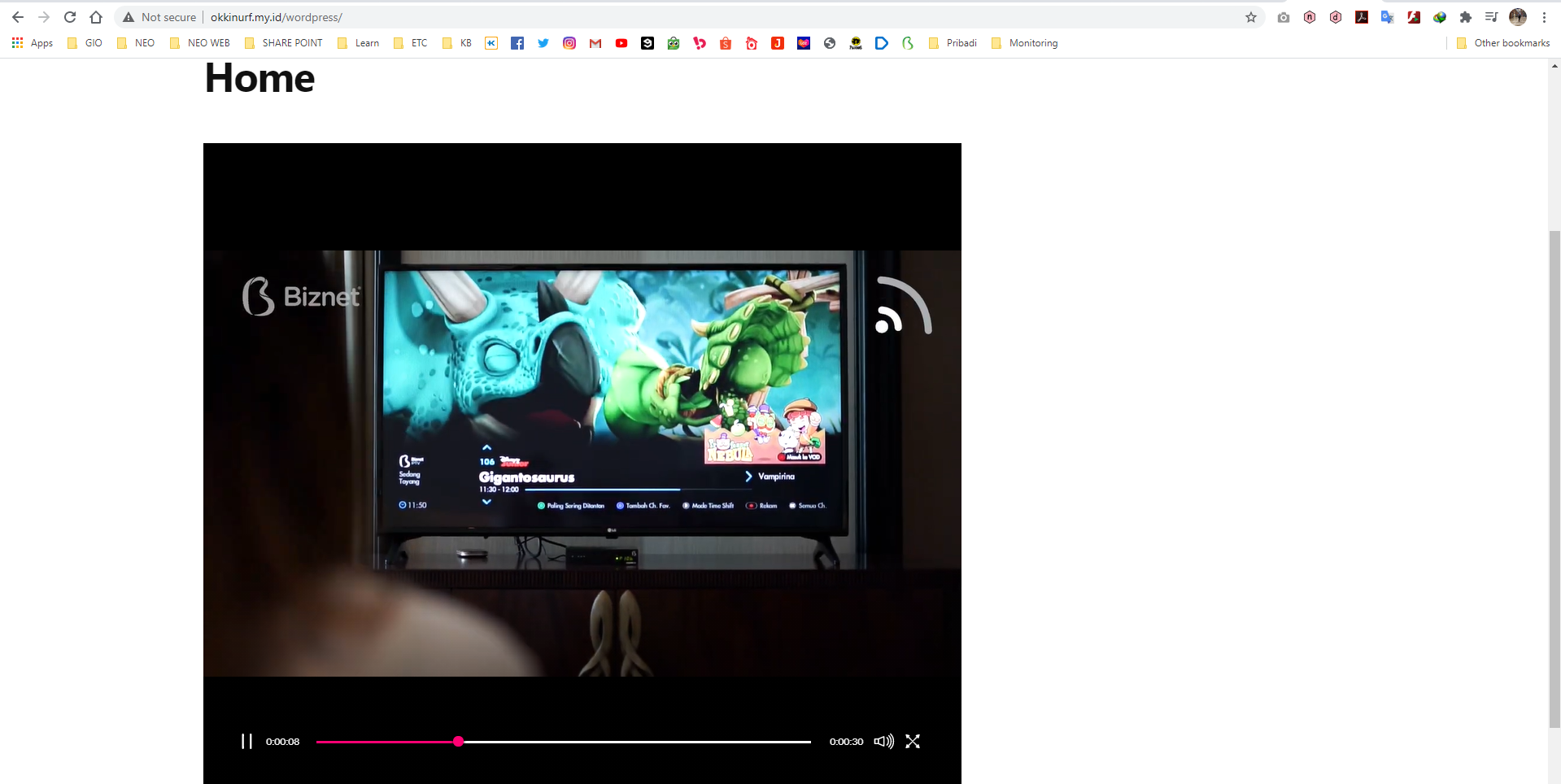Open the grey globe bookmark icon
The image size is (1561, 784).
830,43
